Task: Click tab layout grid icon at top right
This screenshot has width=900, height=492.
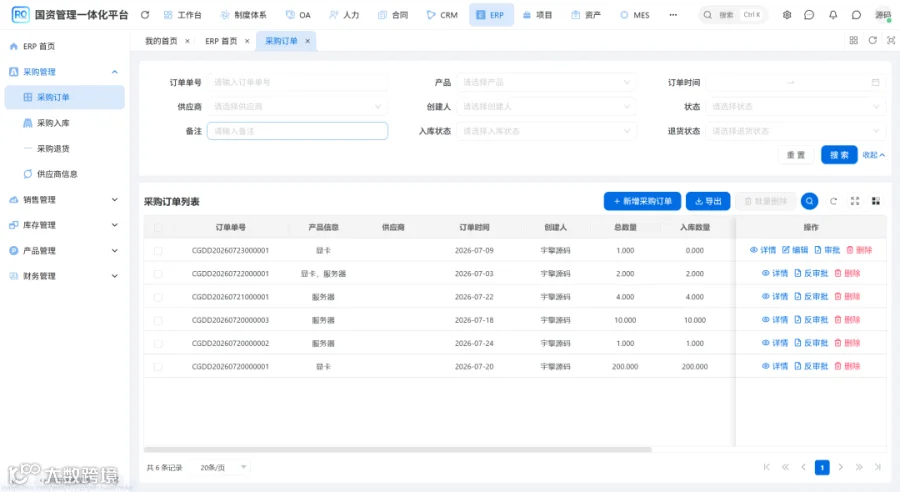Action: point(854,40)
